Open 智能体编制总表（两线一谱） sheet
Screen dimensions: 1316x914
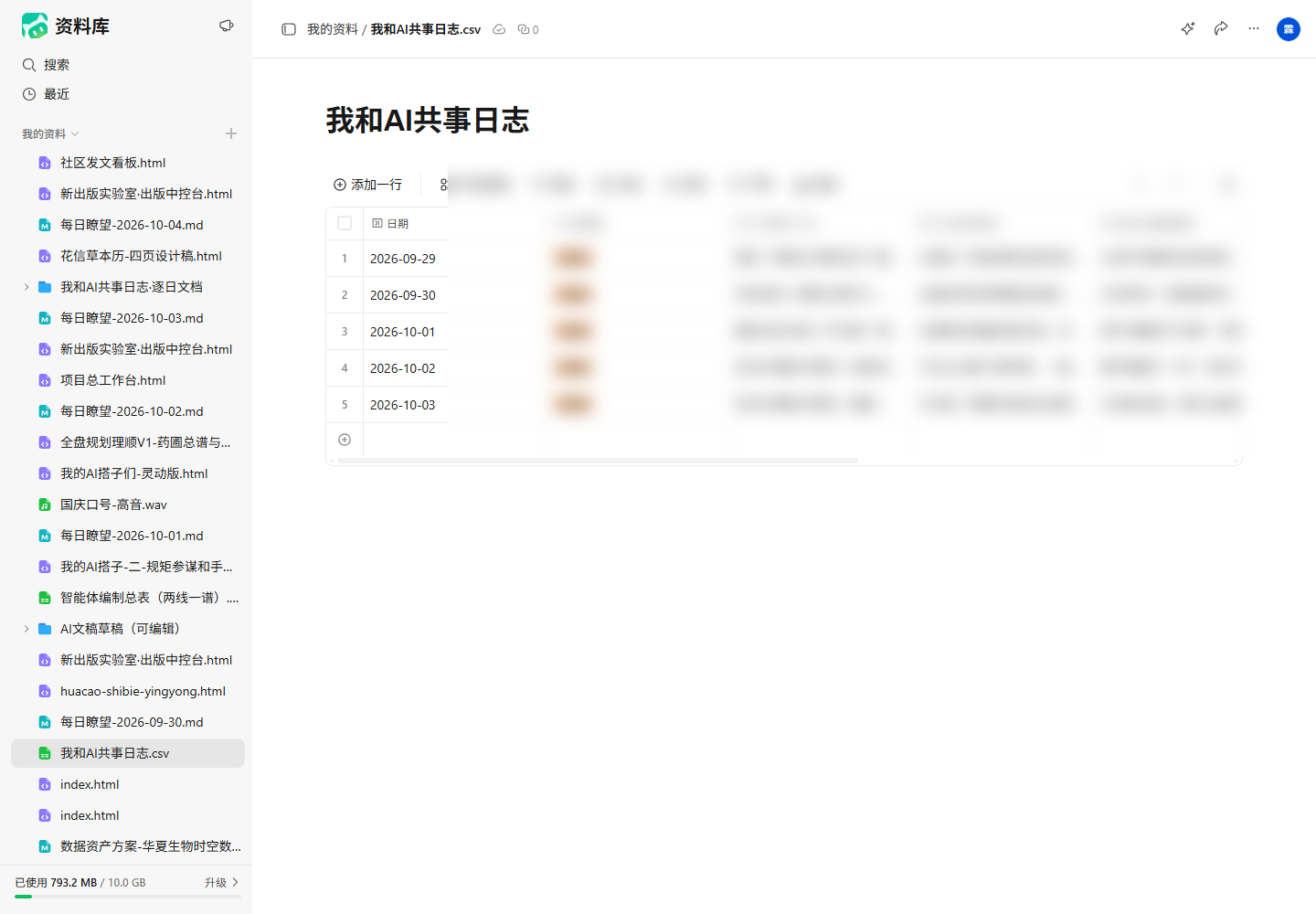(x=128, y=598)
